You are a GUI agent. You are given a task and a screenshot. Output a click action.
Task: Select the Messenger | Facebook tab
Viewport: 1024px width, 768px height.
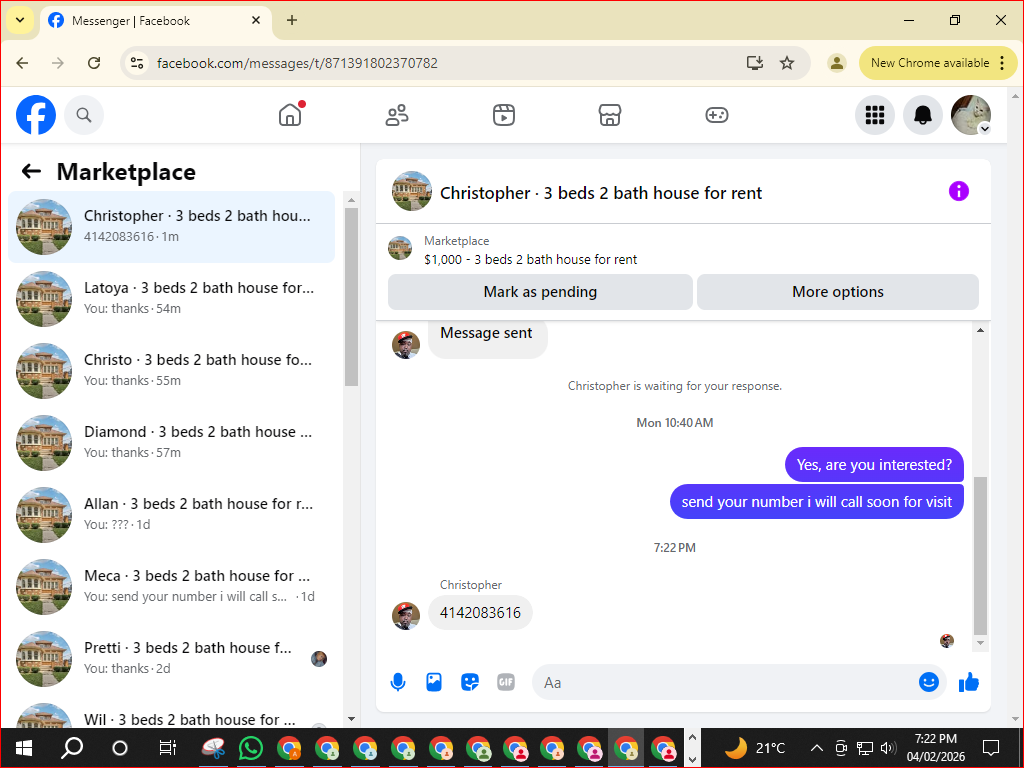point(157,21)
